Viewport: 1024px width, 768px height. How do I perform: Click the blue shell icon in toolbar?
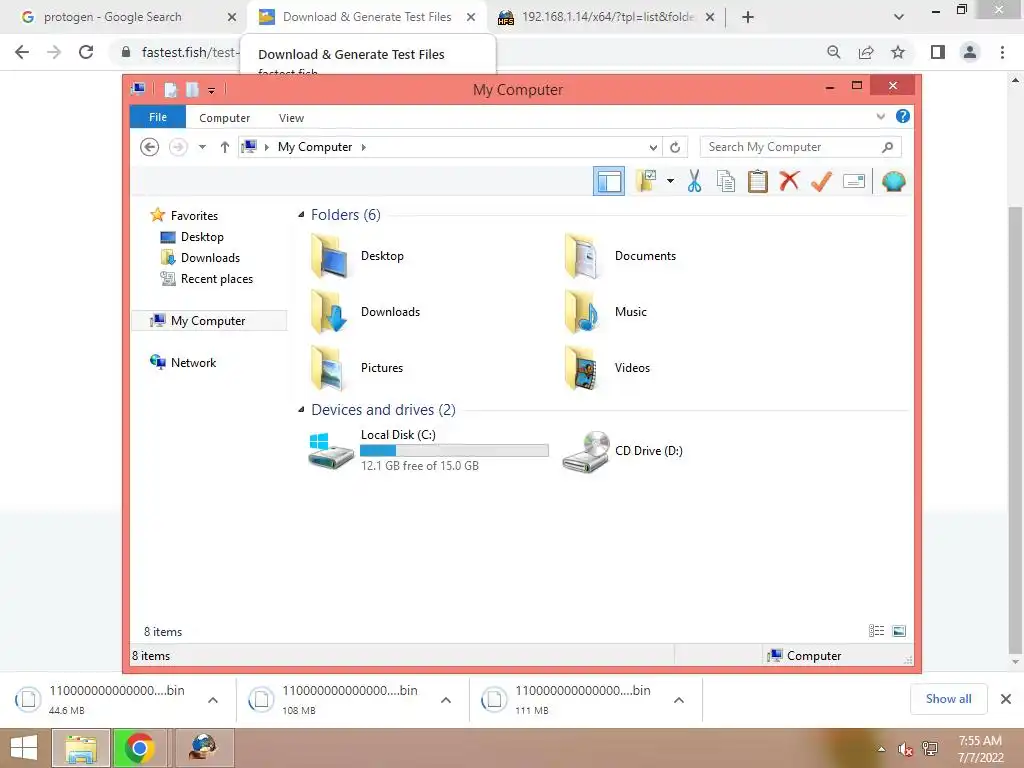(893, 182)
